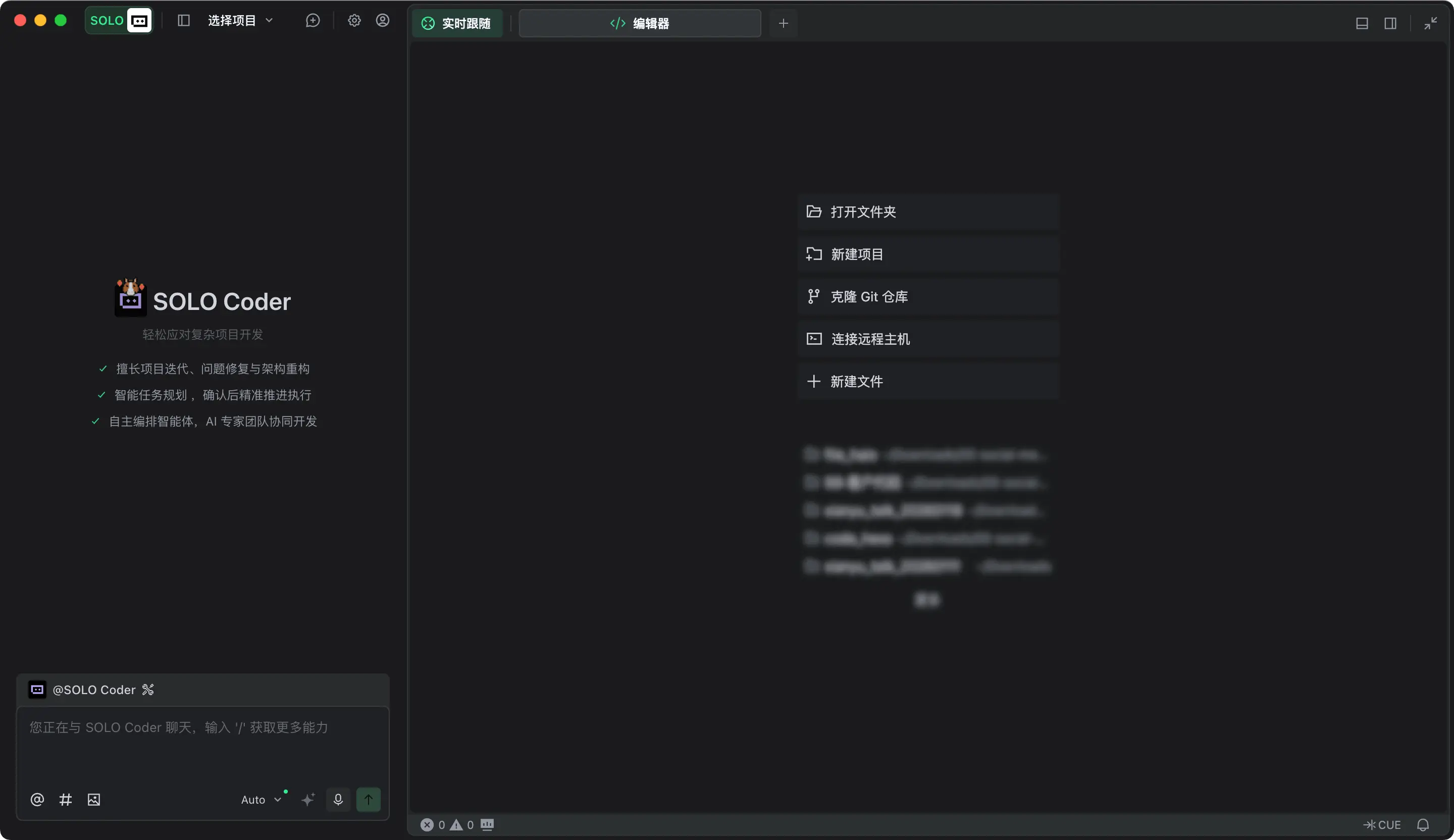Viewport: 1454px width, 840px height.
Task: Click the text 轻松应对复杂项目开发
Action: [202, 335]
